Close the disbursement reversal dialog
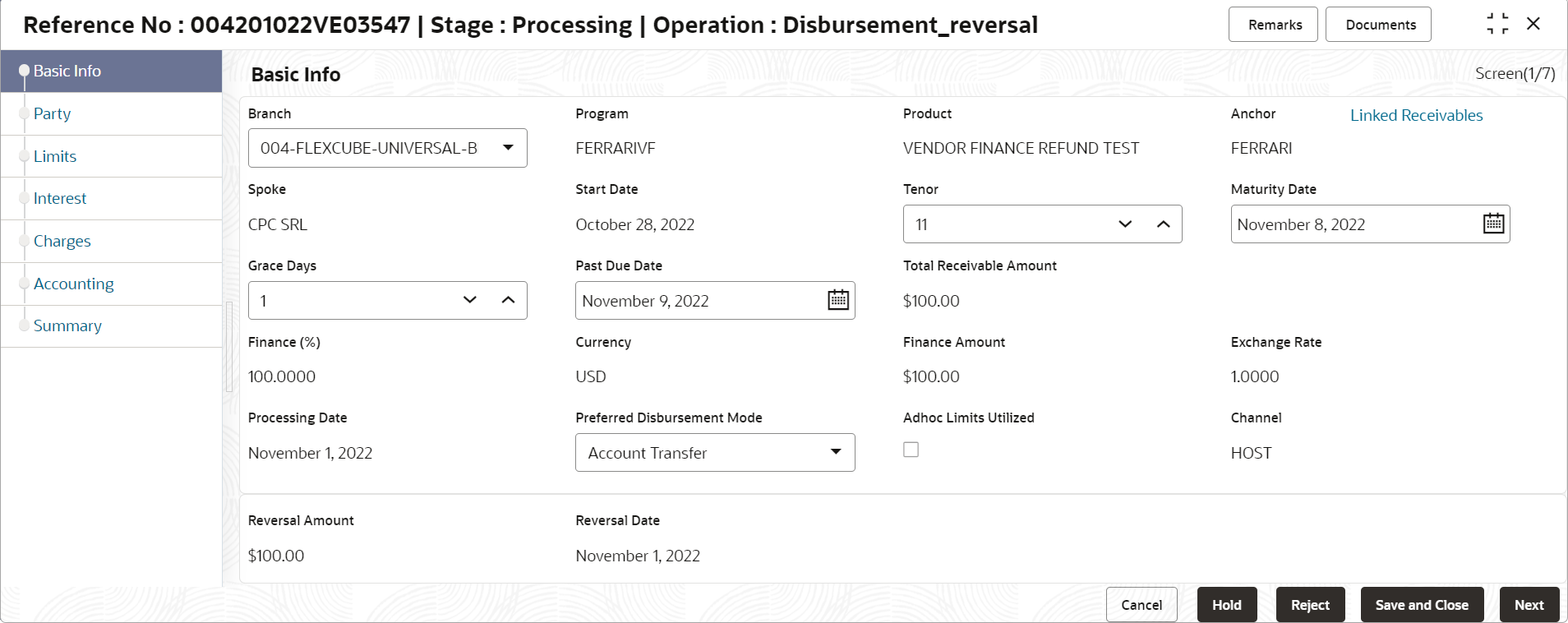The height and width of the screenshot is (623, 1568). click(1533, 24)
